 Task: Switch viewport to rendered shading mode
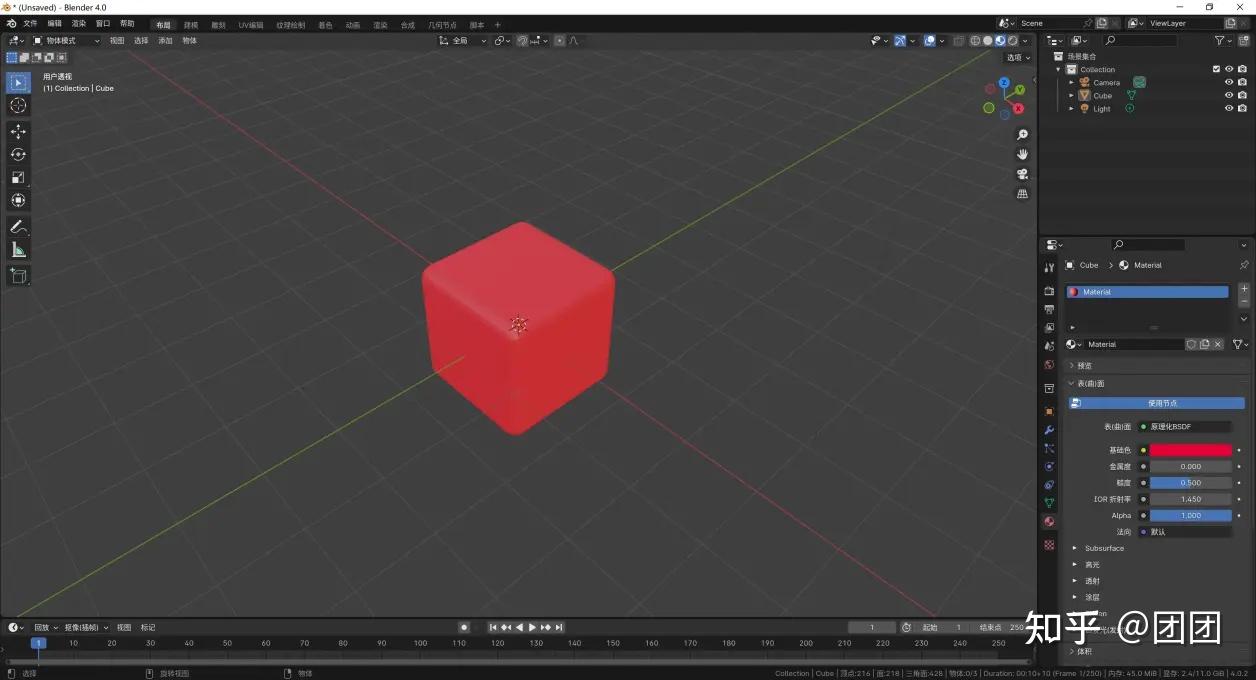1010,40
